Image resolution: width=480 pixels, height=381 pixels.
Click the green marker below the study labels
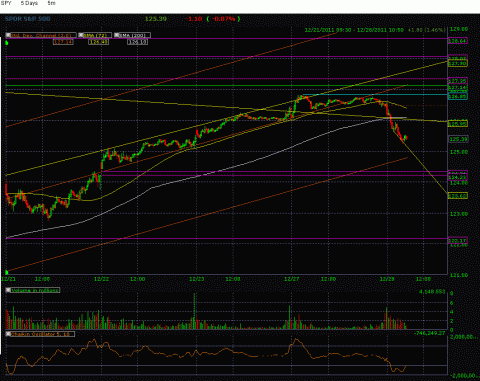7,42
